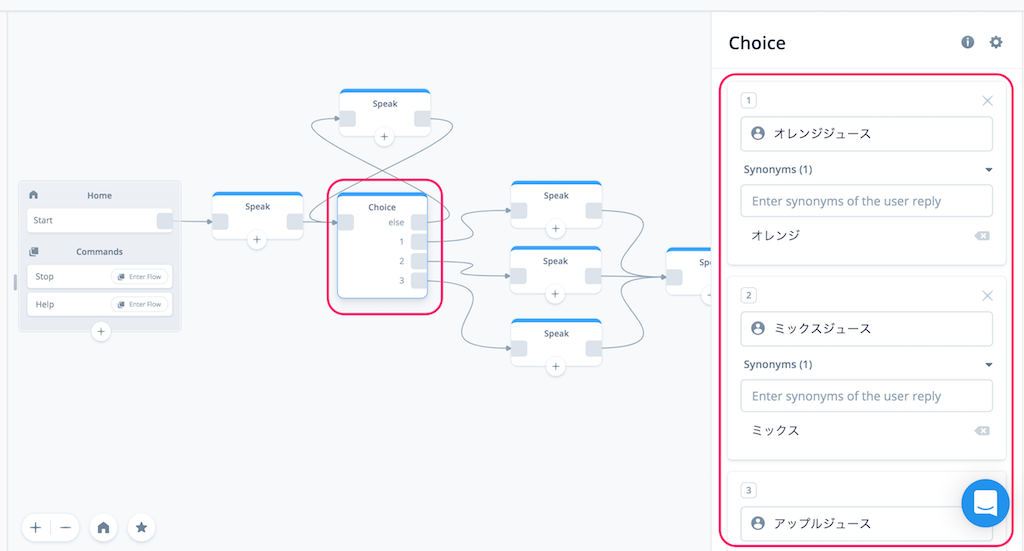Click synonyms input field for choice 1
Screen dimensions: 1024x551
(866, 201)
